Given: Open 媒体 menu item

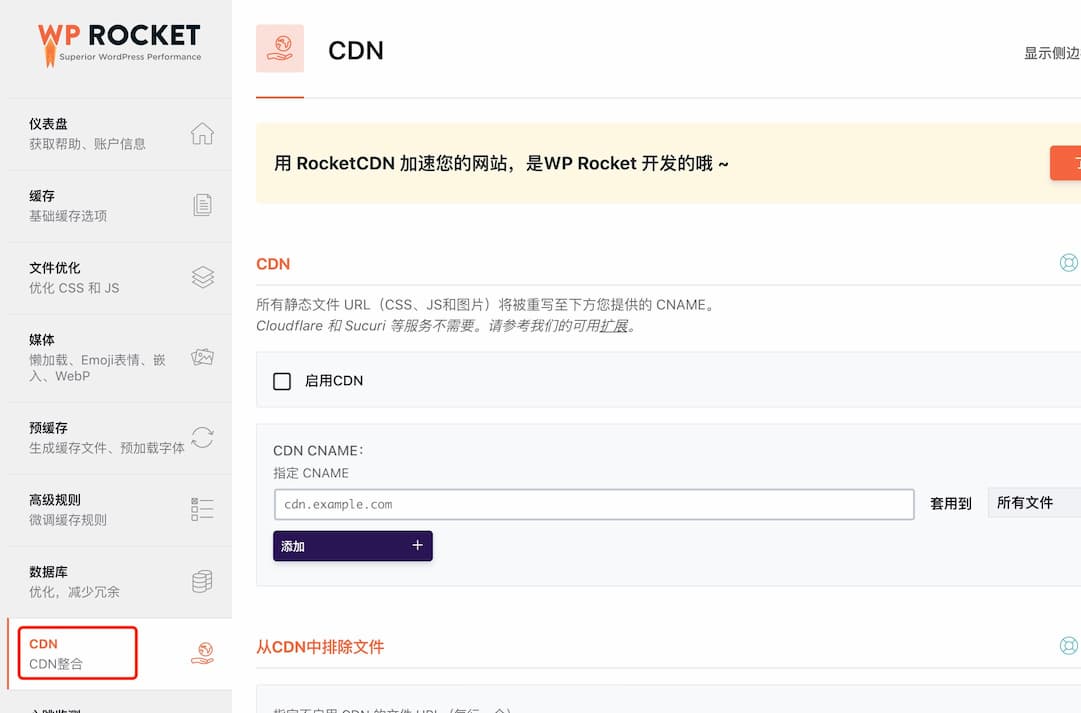Looking at the screenshot, I should click(120, 358).
